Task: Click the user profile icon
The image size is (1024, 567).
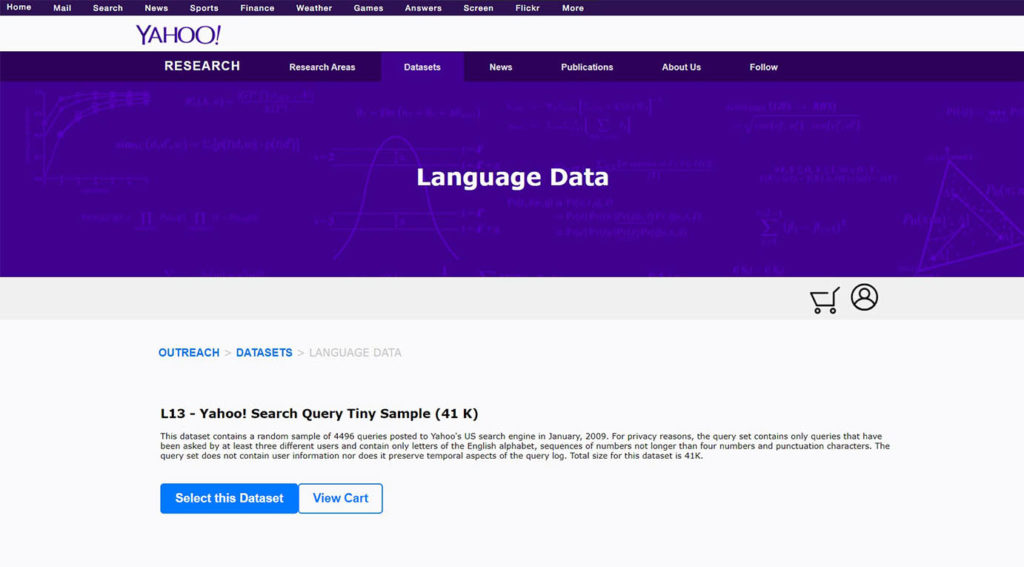Action: click(x=864, y=297)
